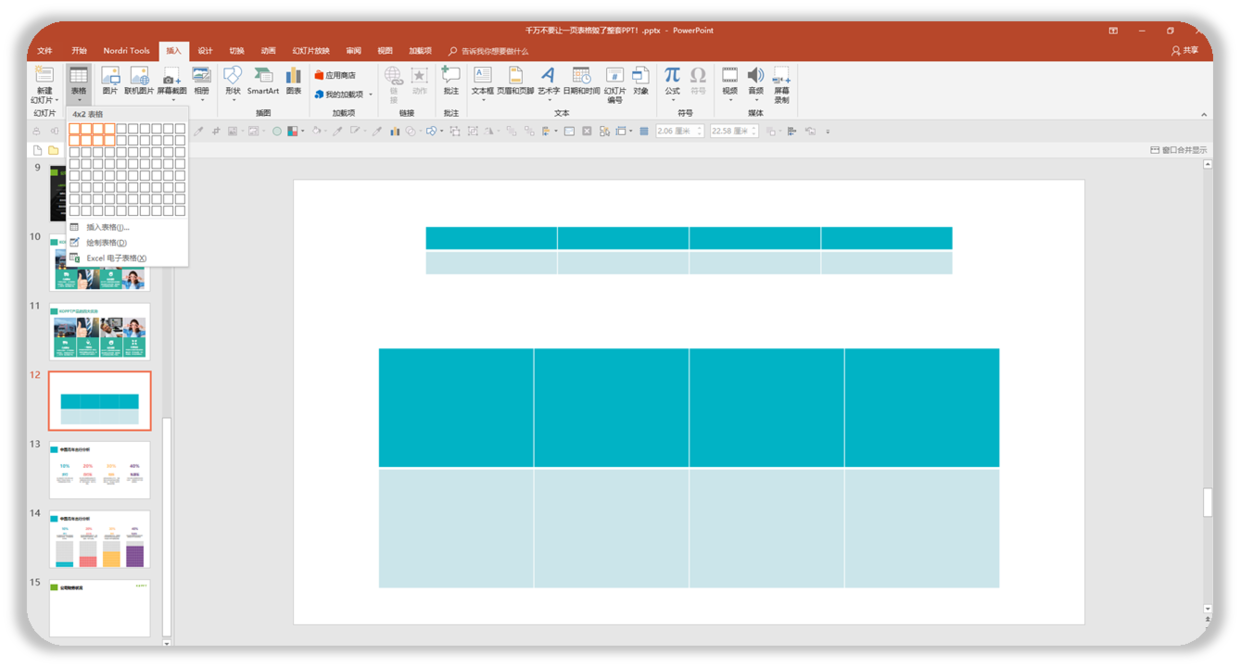Click 新建幻灯片 new slide icon

44,76
